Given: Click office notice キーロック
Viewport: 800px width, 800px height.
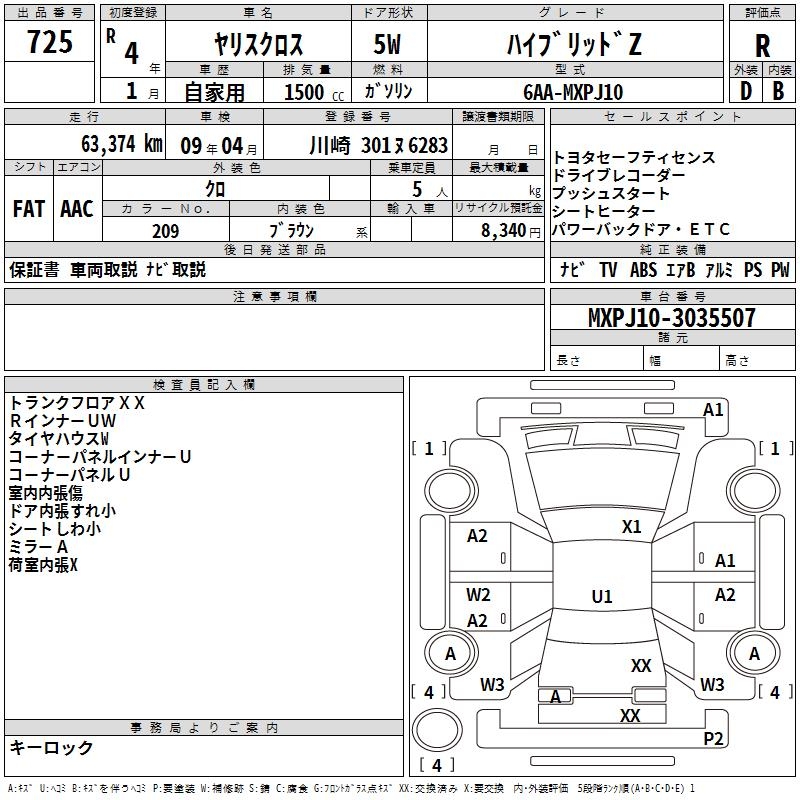Looking at the screenshot, I should [x=51, y=747].
